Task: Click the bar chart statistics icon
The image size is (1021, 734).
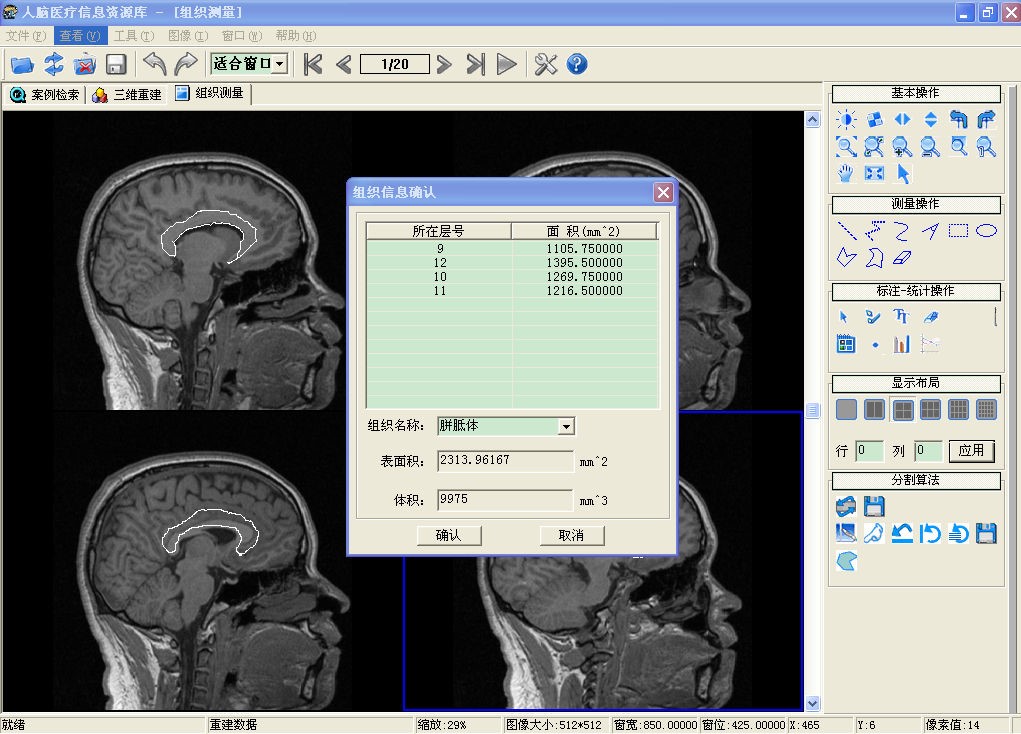Action: pos(902,344)
